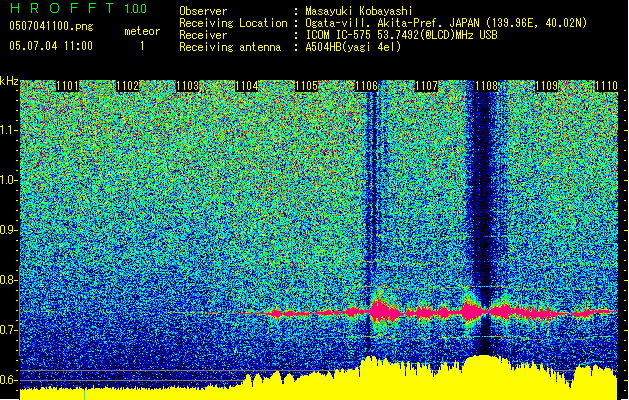
Task: Click the Receiver label
Action: click(203, 35)
